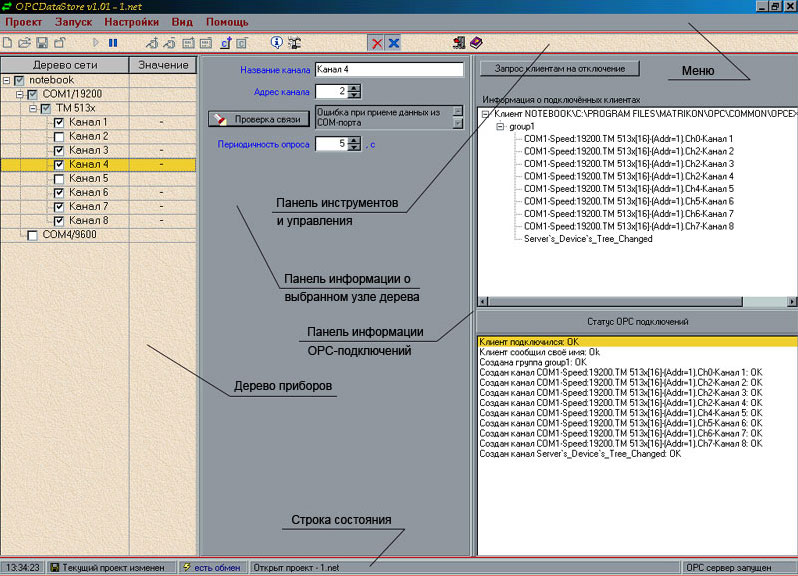
Task: Click 'Создана группа group1: OK' log line
Action: pyautogui.click(x=533, y=362)
